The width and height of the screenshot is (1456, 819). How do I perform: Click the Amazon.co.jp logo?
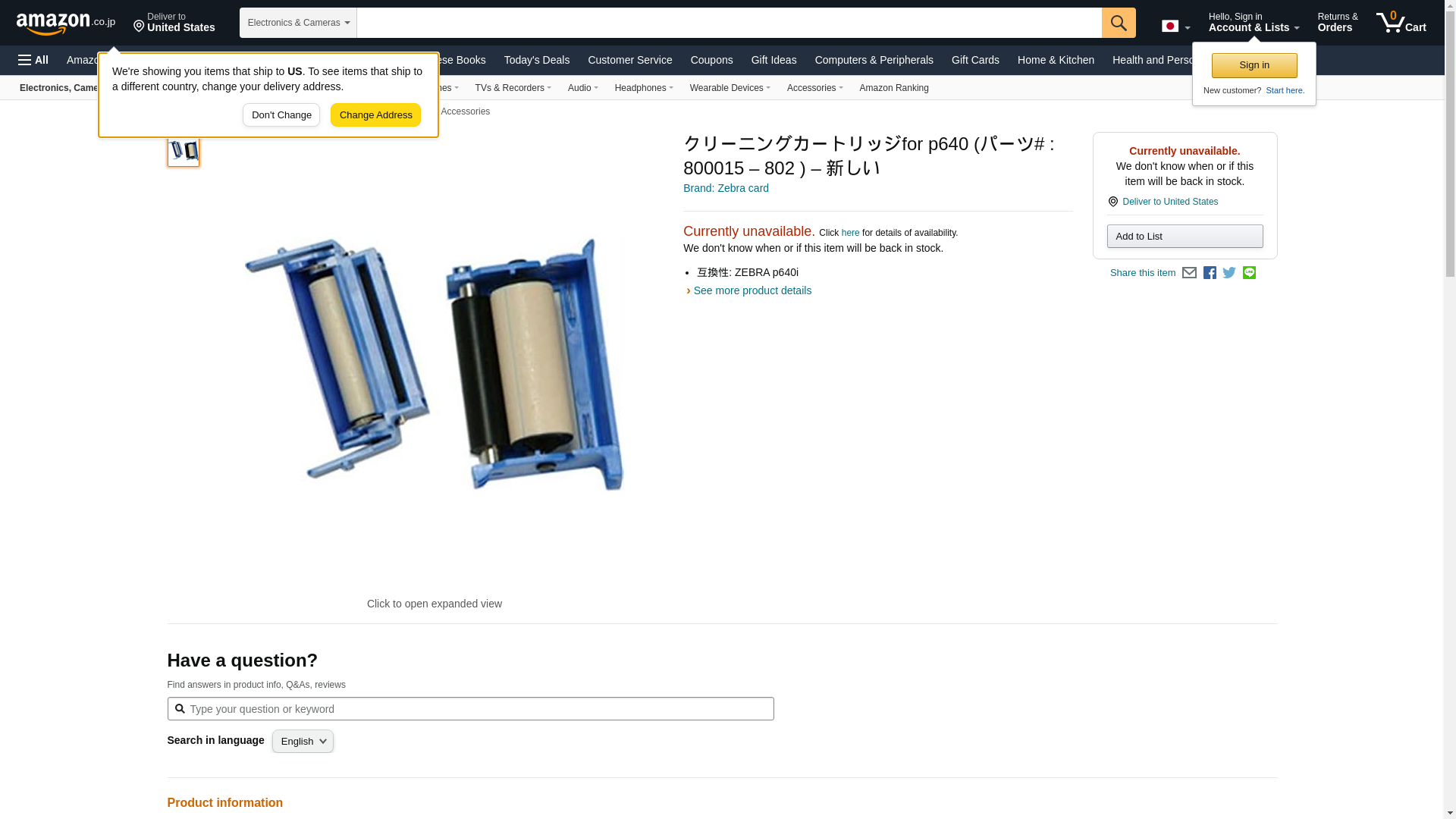coord(66,23)
